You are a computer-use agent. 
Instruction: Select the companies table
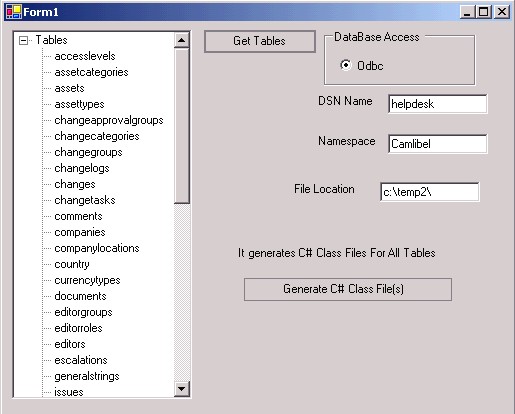[80, 232]
